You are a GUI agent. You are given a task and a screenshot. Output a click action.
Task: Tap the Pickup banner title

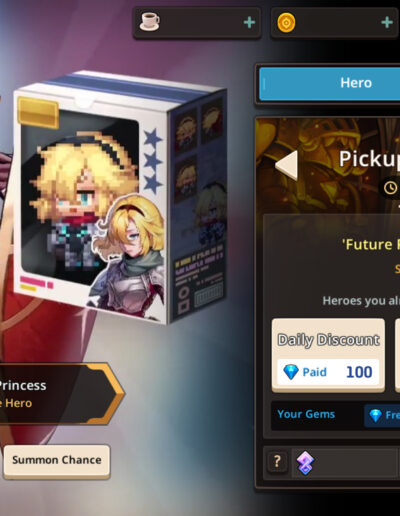tap(369, 159)
